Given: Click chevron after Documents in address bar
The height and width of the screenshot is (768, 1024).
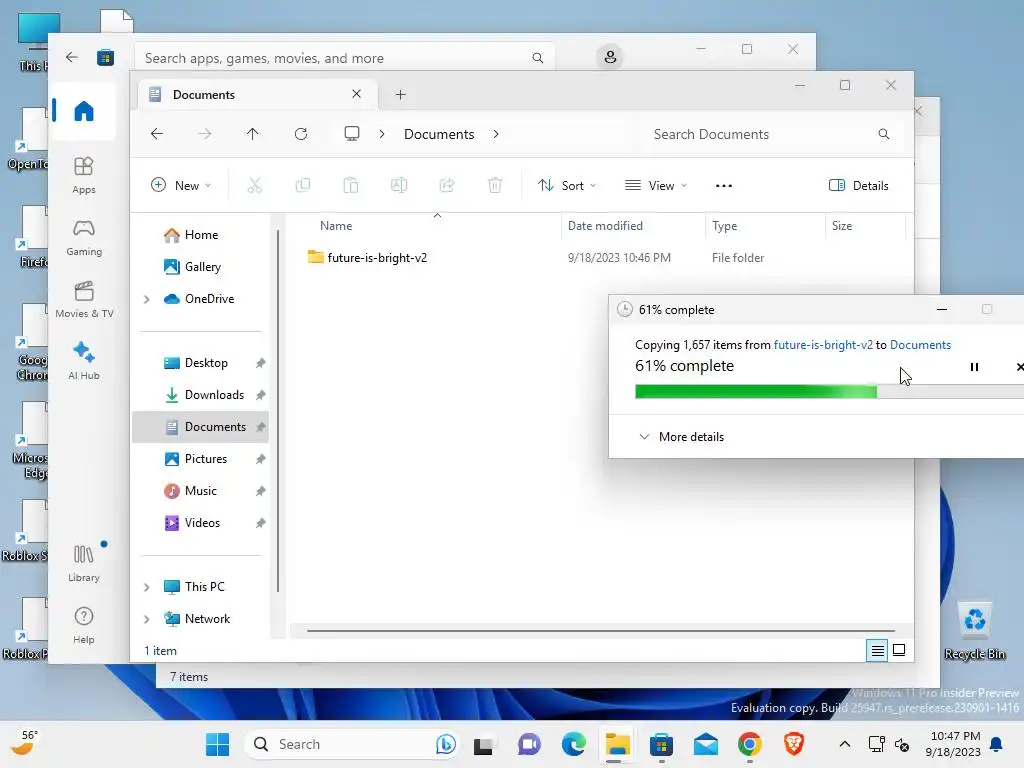Looking at the screenshot, I should tap(496, 134).
